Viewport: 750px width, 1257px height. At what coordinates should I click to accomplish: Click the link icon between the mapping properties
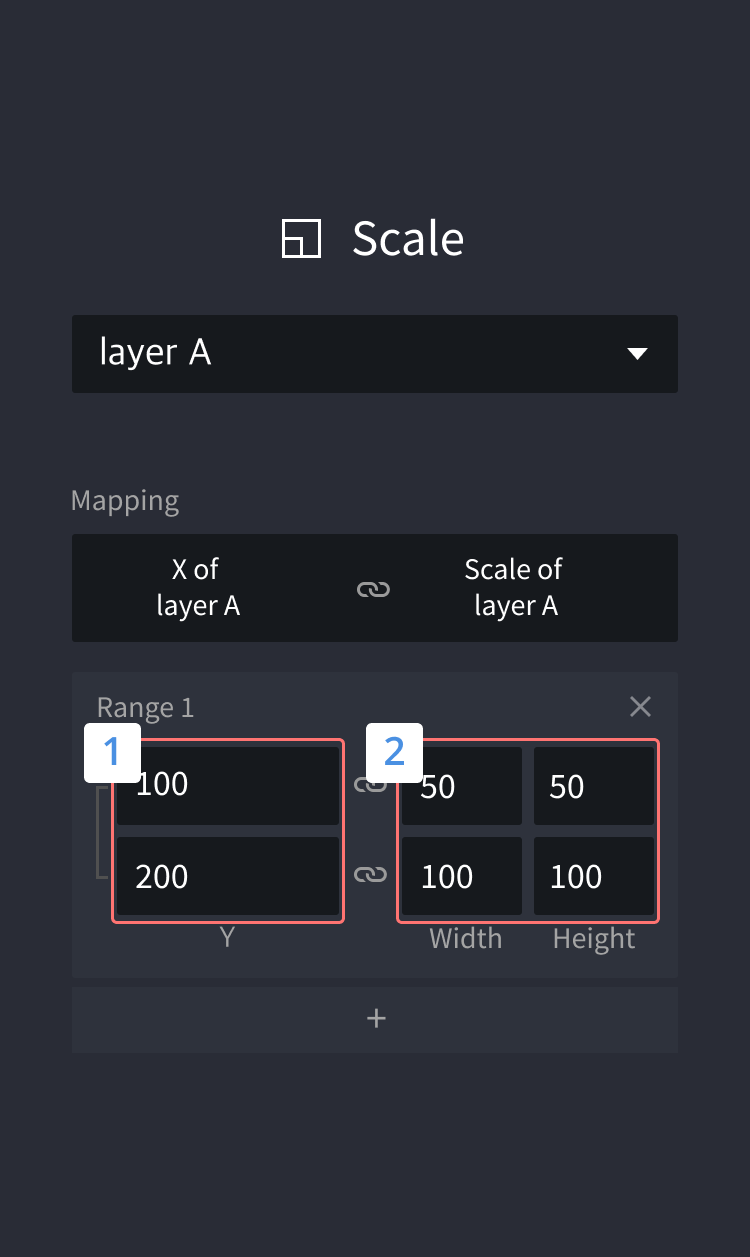pyautogui.click(x=374, y=589)
